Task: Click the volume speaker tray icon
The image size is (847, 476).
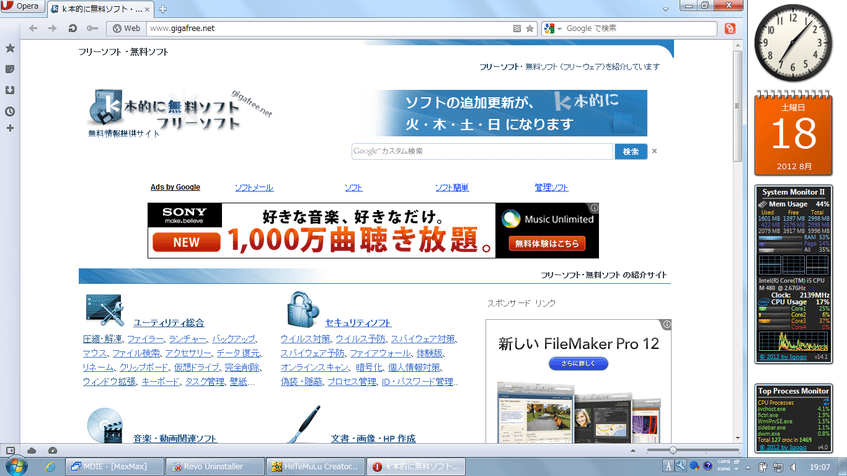Action: [x=794, y=467]
